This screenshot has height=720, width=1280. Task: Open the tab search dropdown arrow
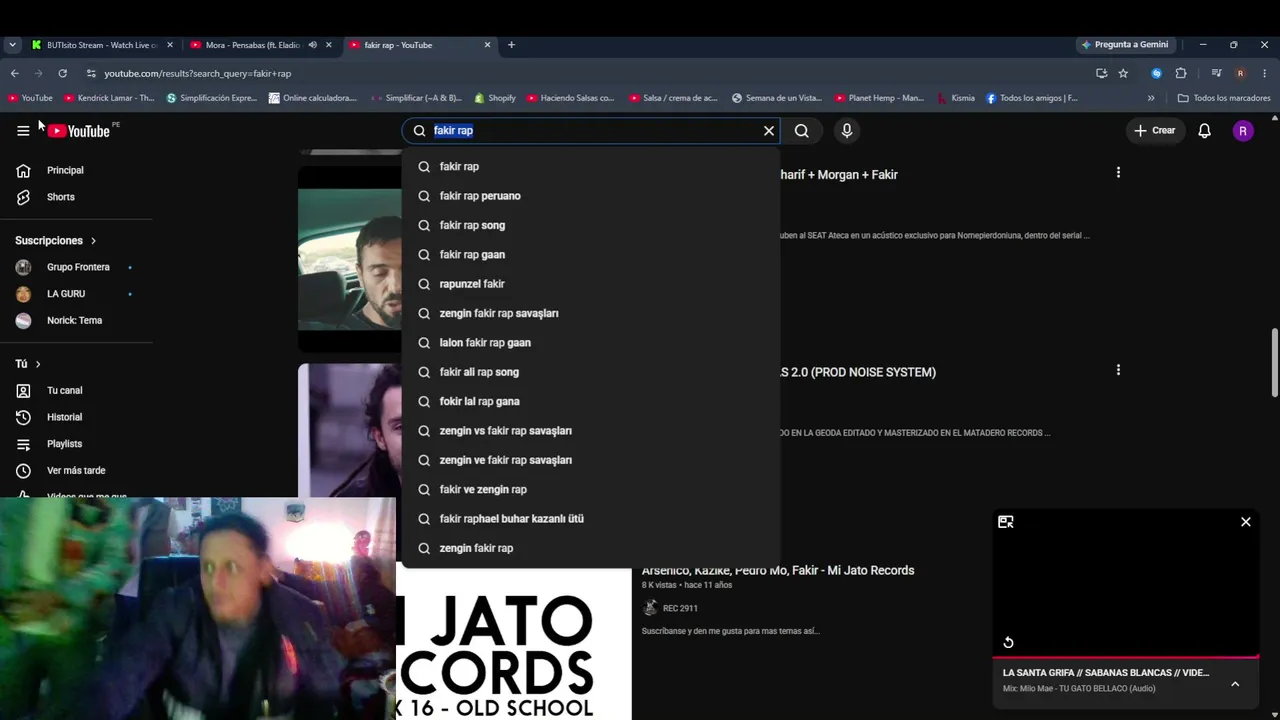(x=12, y=45)
